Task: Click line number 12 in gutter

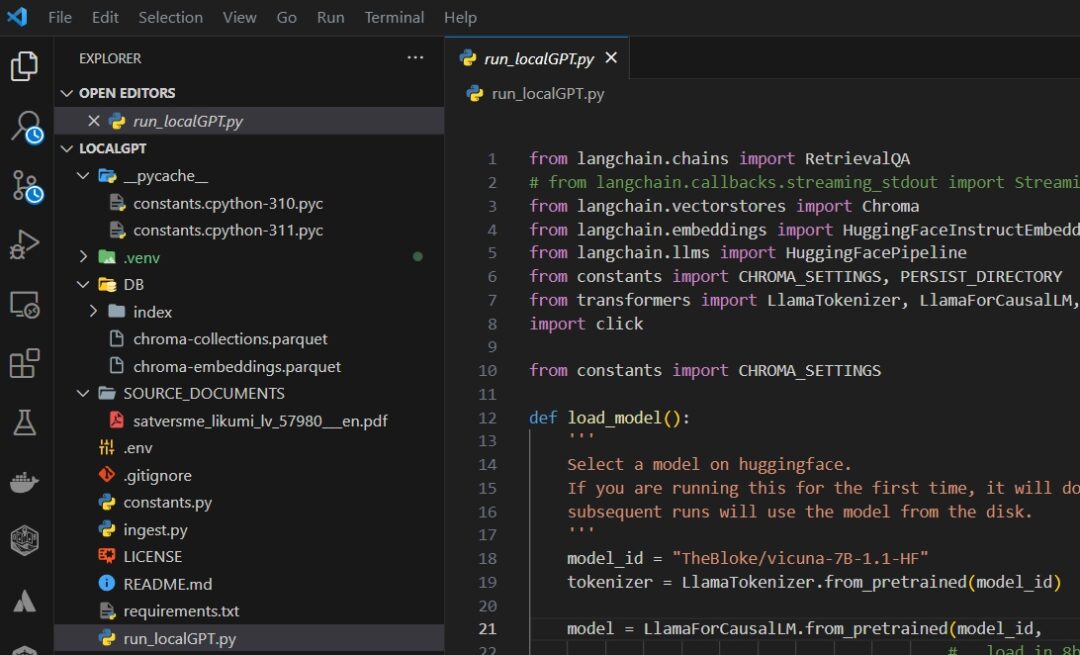Action: pyautogui.click(x=487, y=417)
